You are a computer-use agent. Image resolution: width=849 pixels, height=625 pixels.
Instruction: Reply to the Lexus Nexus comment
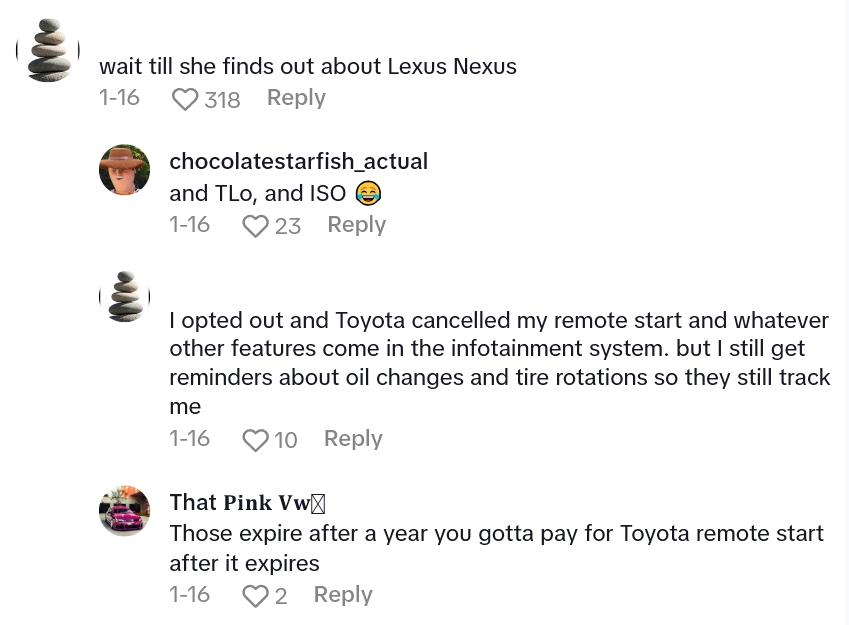(x=296, y=98)
